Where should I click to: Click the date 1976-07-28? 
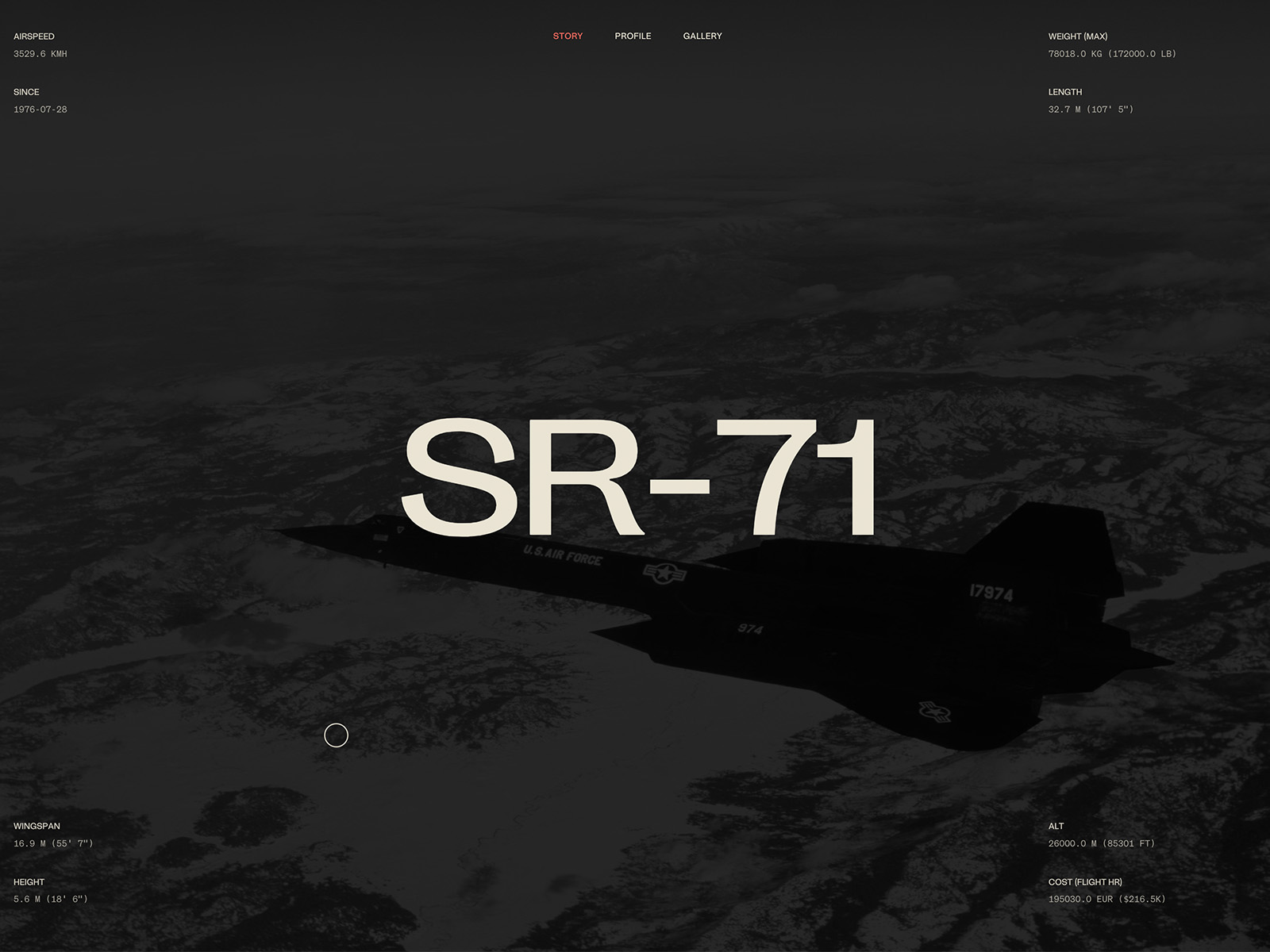click(40, 109)
